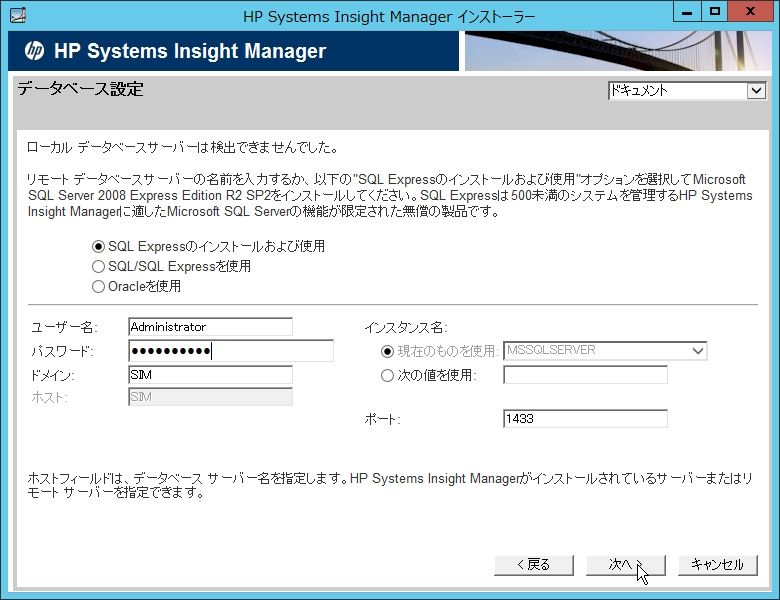Viewport: 780px width, 600px height.
Task: Minimize the installer window
Action: pos(687,12)
